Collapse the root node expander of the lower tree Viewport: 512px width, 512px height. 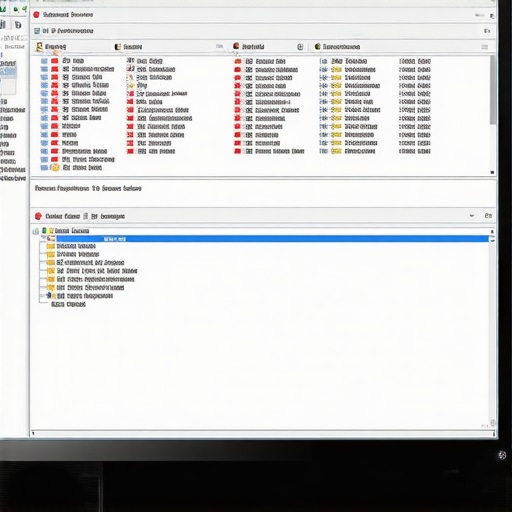tap(36, 231)
